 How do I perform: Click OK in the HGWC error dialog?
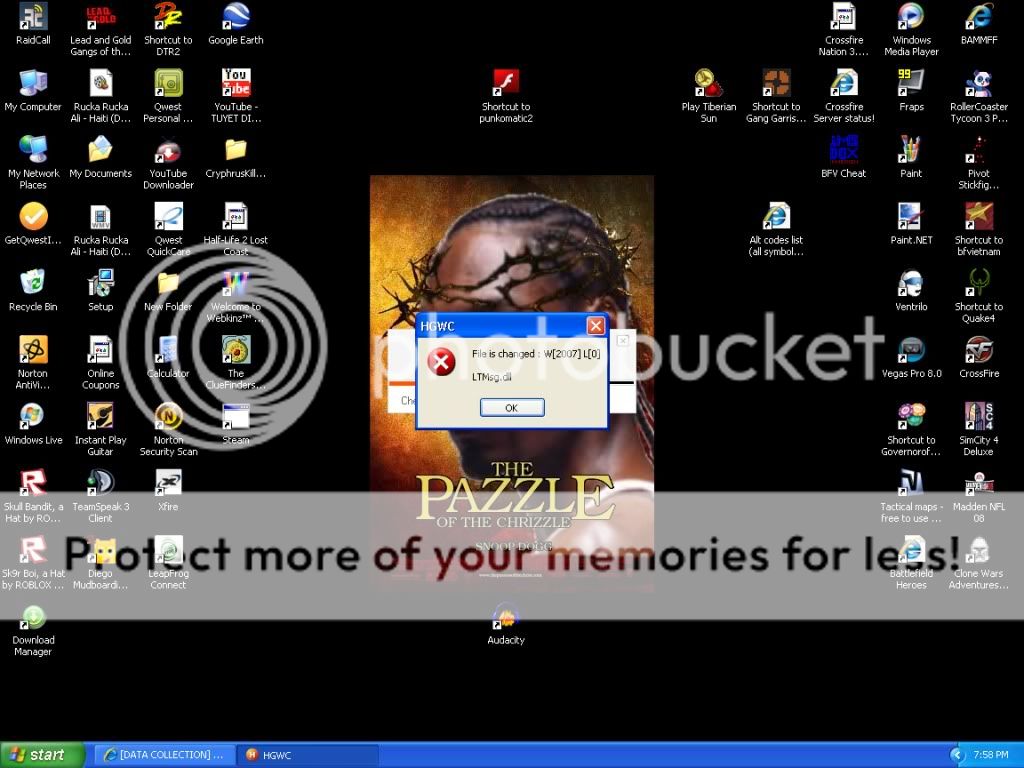512,408
